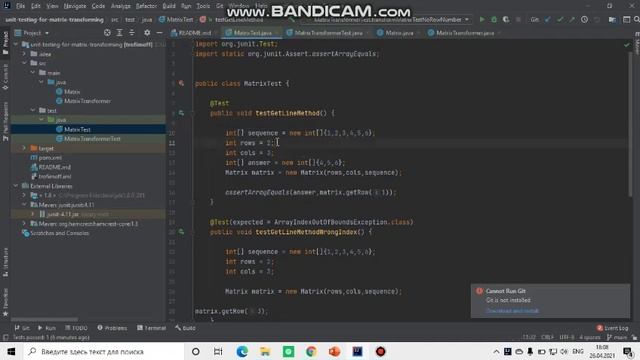
Task: Click UTF-8 encoding in status bar
Action: [567, 337]
